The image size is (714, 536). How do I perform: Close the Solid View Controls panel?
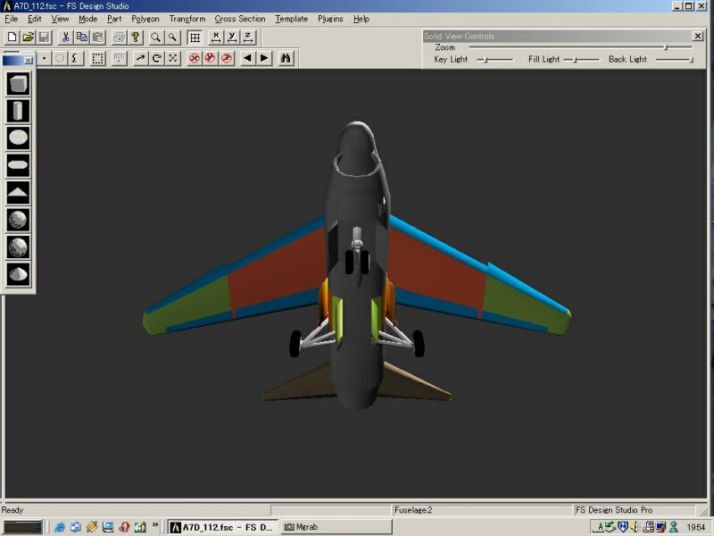coord(698,36)
